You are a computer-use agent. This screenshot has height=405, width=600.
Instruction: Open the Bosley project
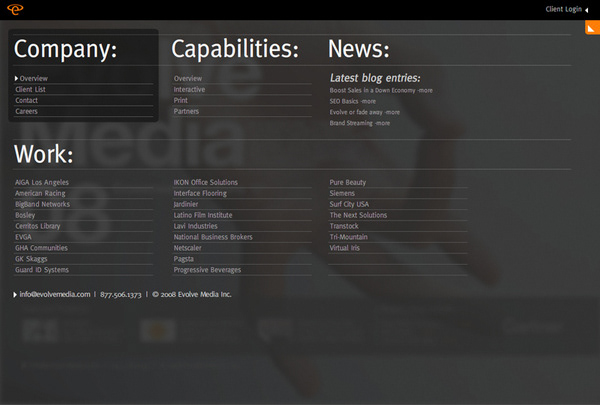click(x=25, y=215)
